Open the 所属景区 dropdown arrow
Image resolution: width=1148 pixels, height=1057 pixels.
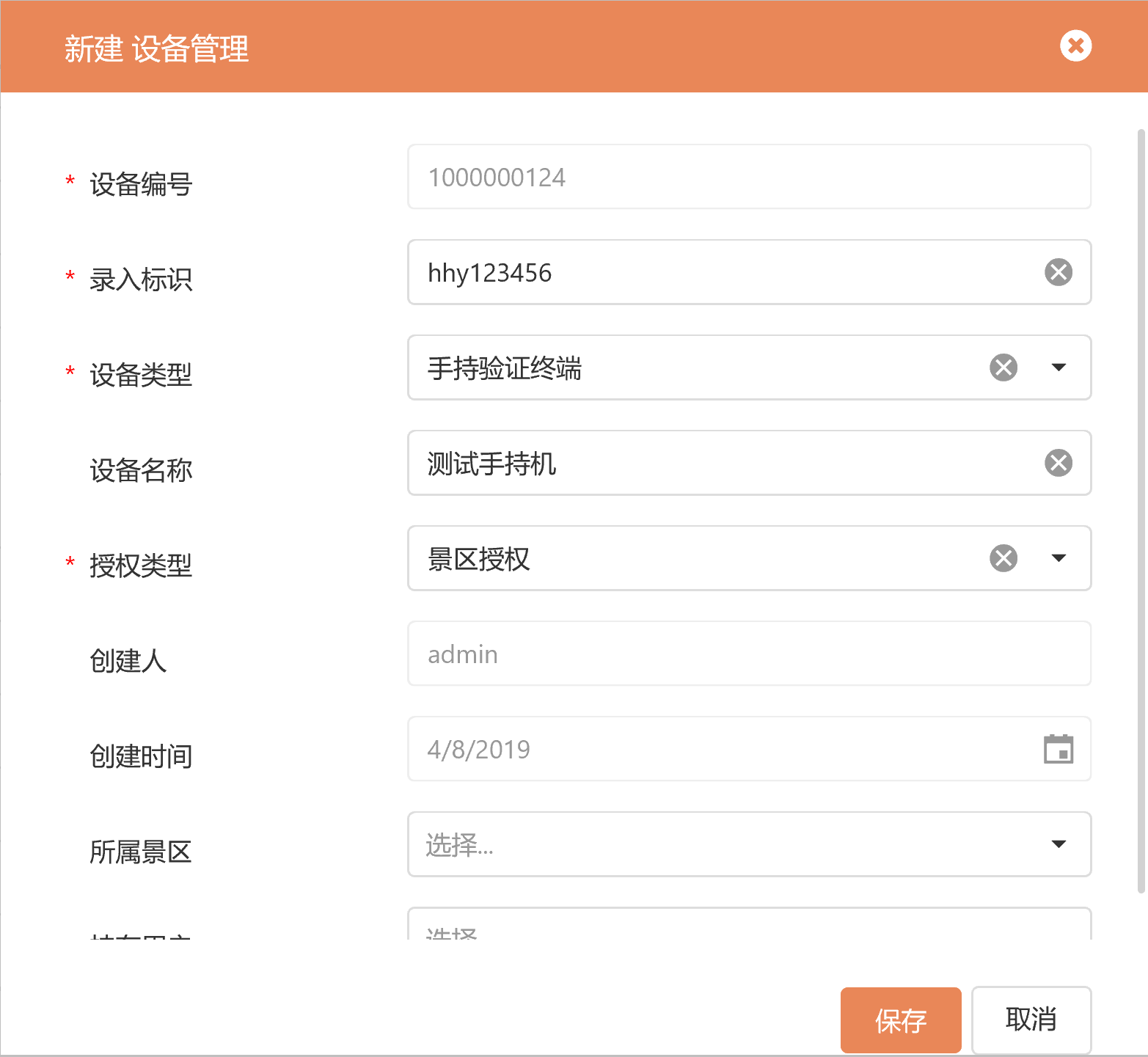[1058, 844]
